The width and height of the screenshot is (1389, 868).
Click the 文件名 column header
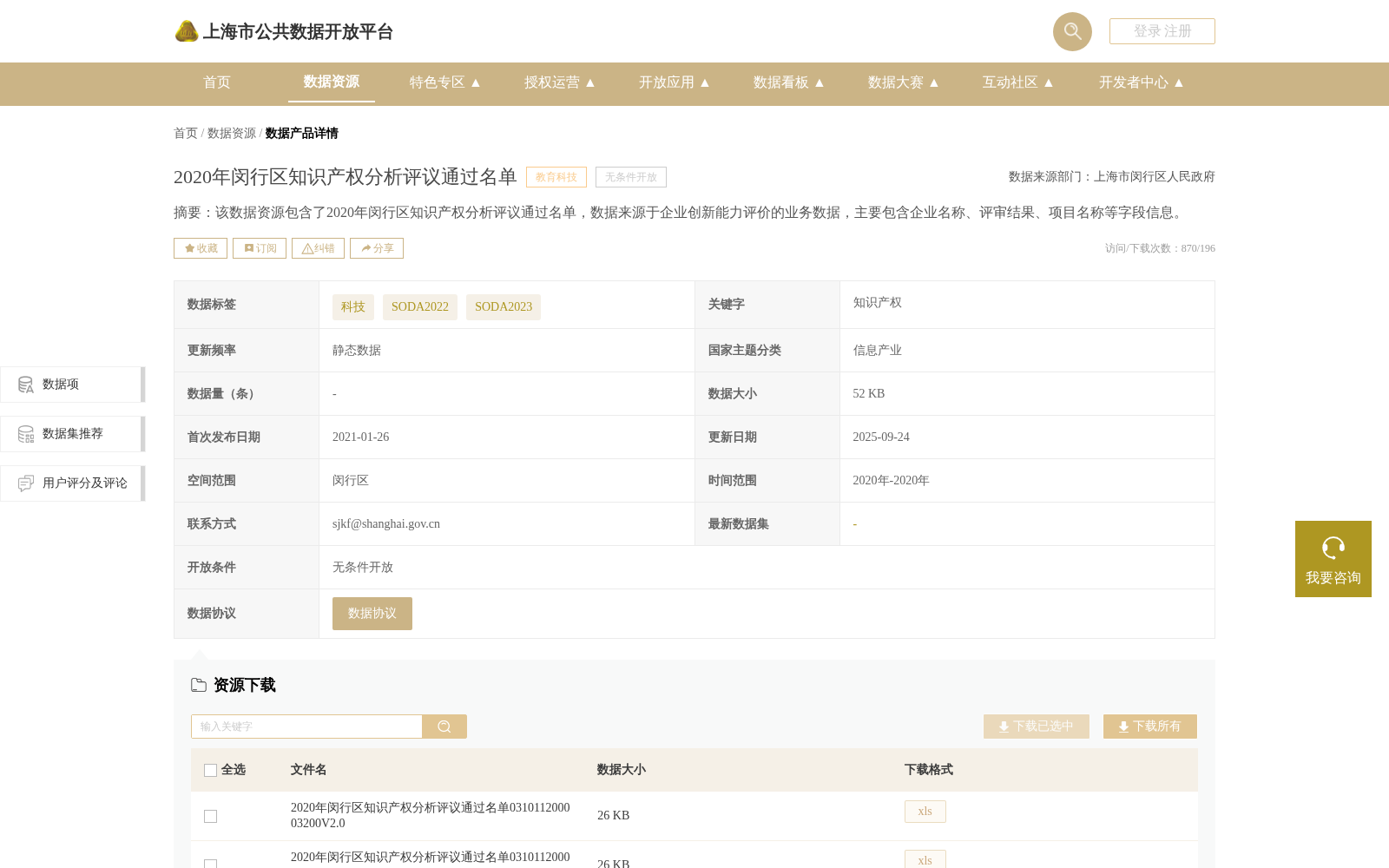[309, 770]
